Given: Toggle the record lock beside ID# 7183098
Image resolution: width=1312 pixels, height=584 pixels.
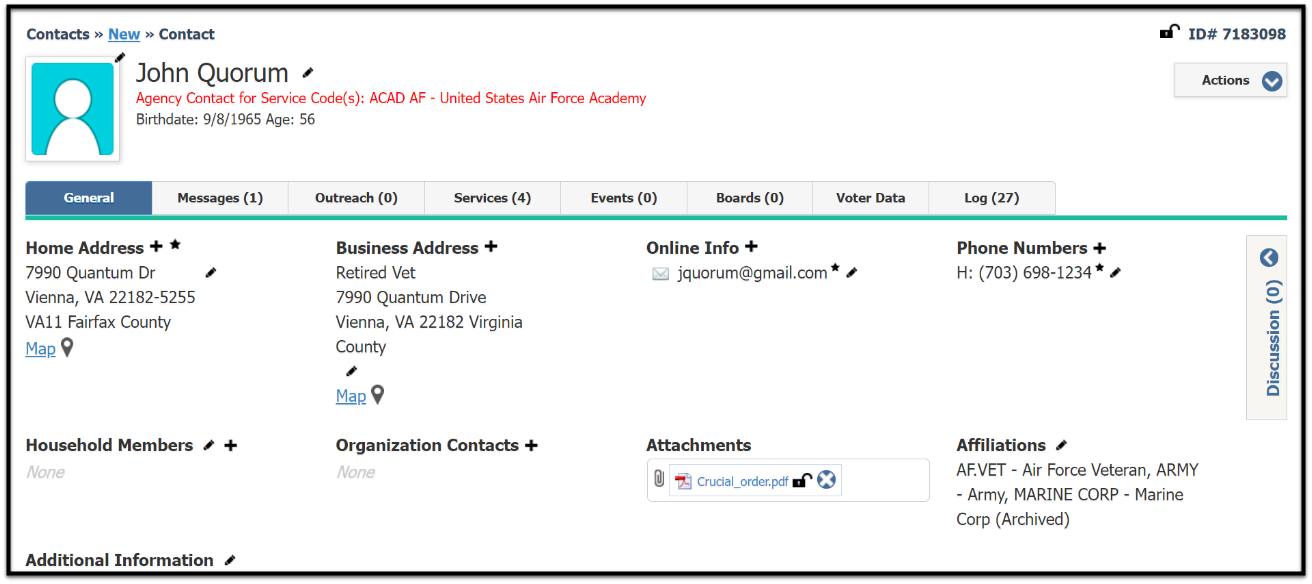Looking at the screenshot, I should [x=1169, y=32].
